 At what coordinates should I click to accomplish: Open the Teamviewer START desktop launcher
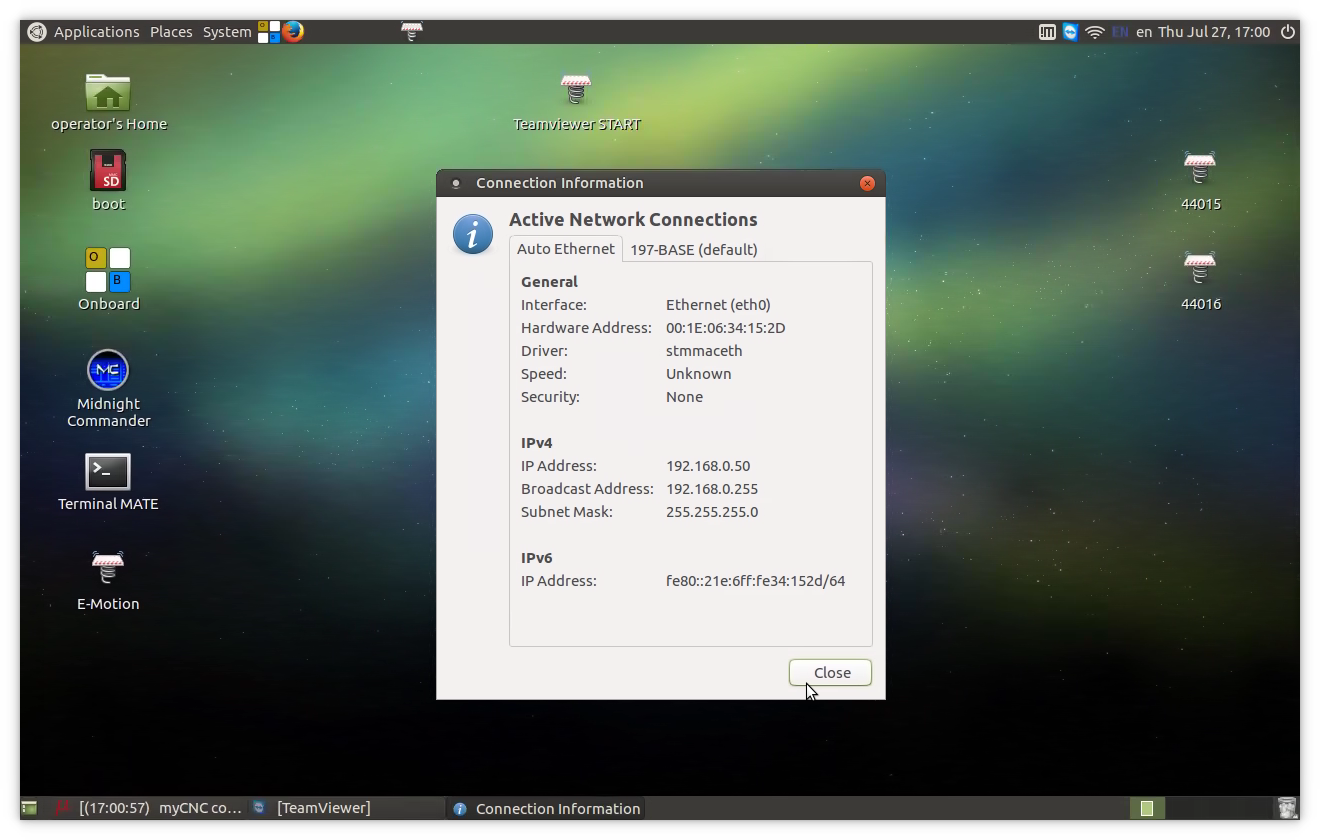576,91
